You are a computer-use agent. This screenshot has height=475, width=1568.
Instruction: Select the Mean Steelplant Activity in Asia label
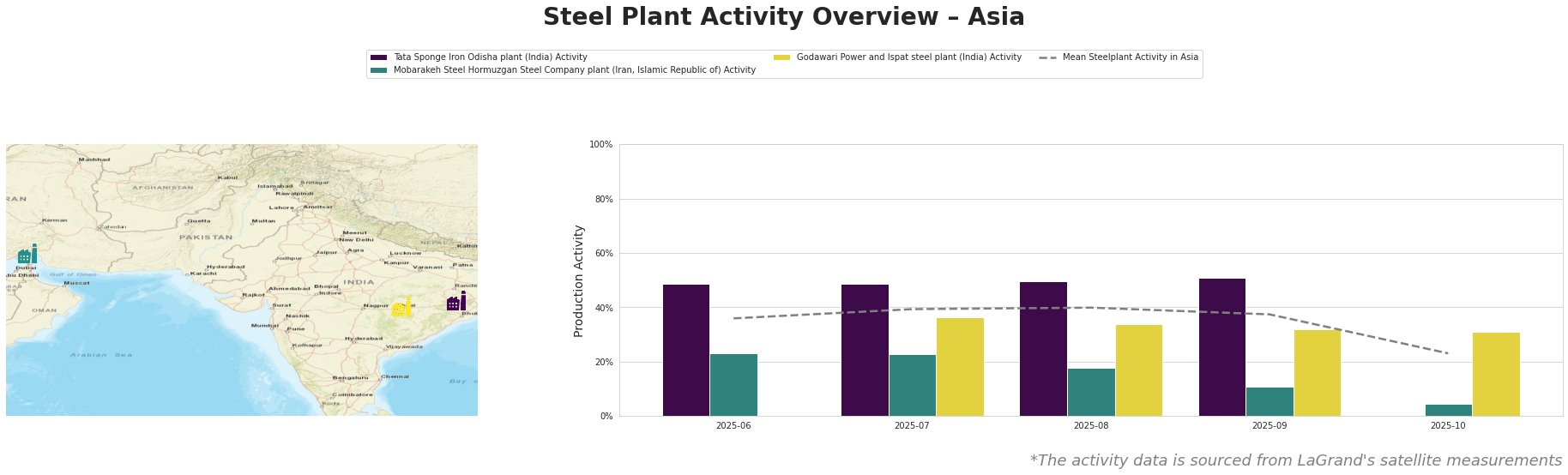1130,57
